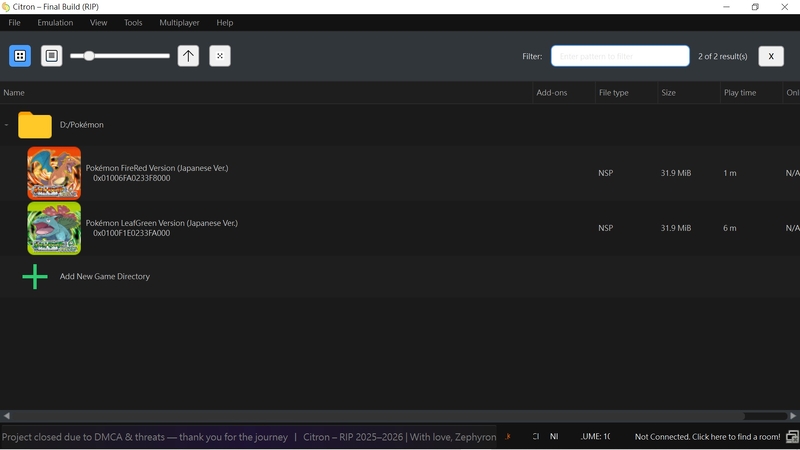Focus the filter pattern input field
Image resolution: width=800 pixels, height=450 pixels.
click(620, 56)
